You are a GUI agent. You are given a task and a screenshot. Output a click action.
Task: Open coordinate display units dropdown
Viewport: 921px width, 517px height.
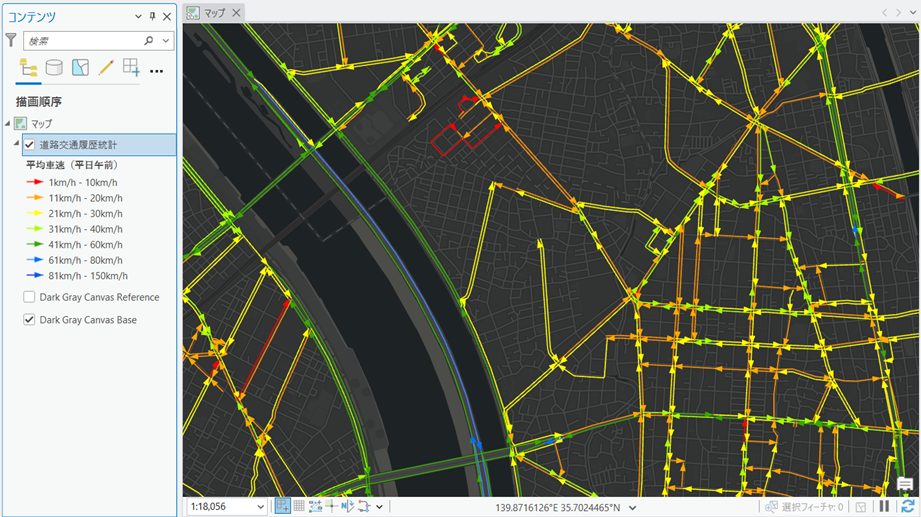point(633,507)
